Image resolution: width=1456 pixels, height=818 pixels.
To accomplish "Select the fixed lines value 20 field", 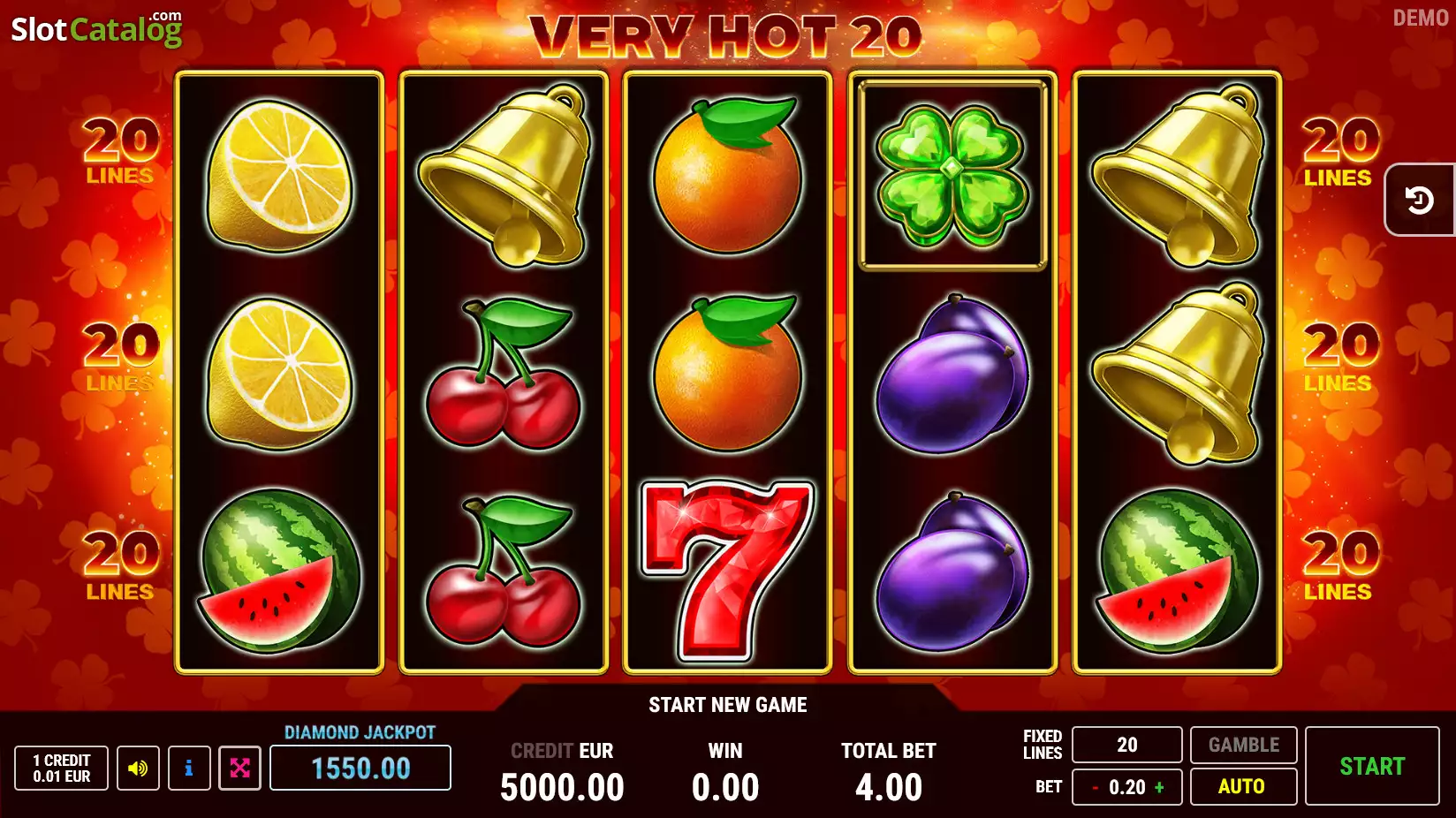I will click(x=1126, y=745).
